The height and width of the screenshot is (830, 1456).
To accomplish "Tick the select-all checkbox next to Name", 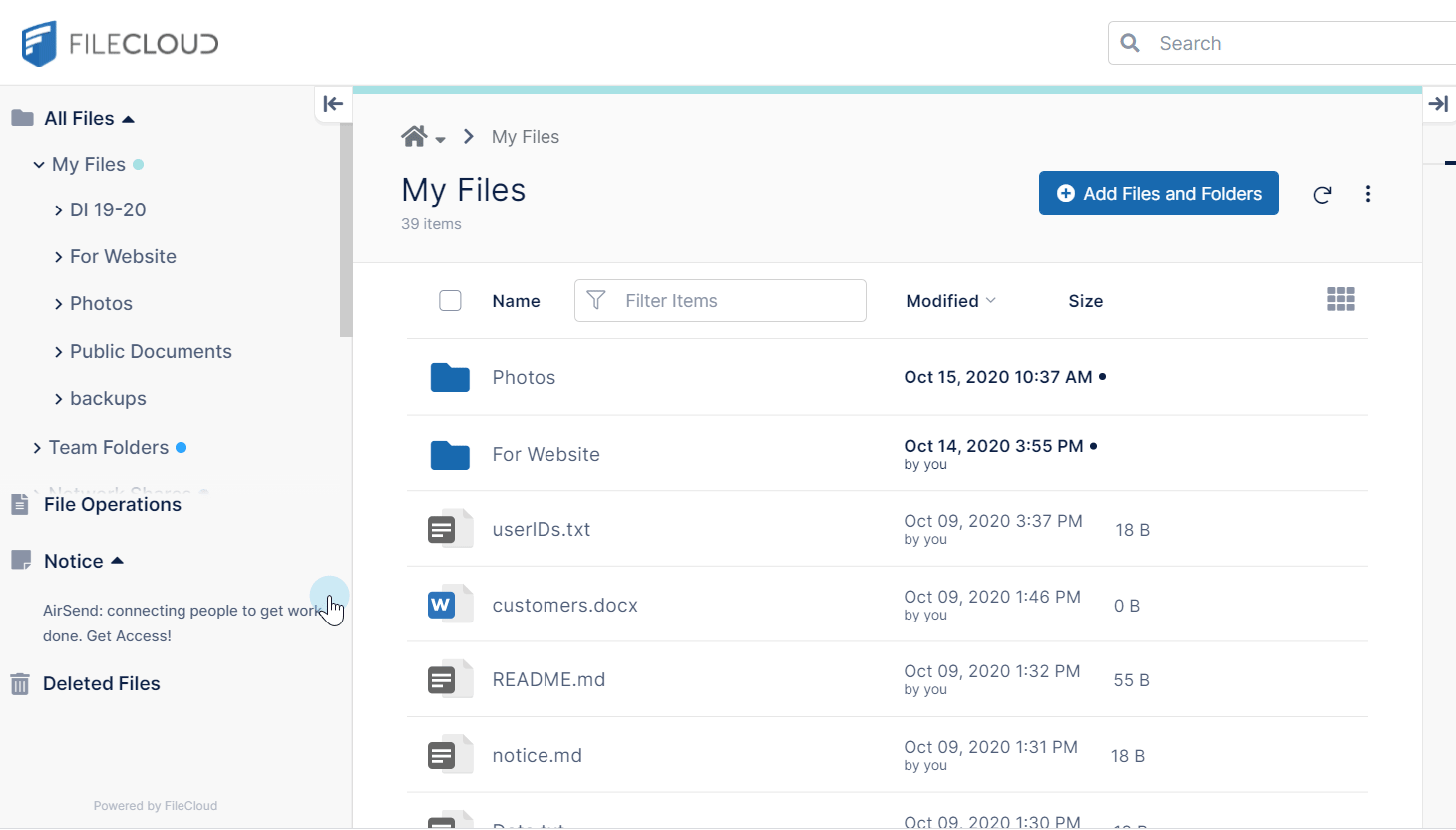I will coord(450,301).
